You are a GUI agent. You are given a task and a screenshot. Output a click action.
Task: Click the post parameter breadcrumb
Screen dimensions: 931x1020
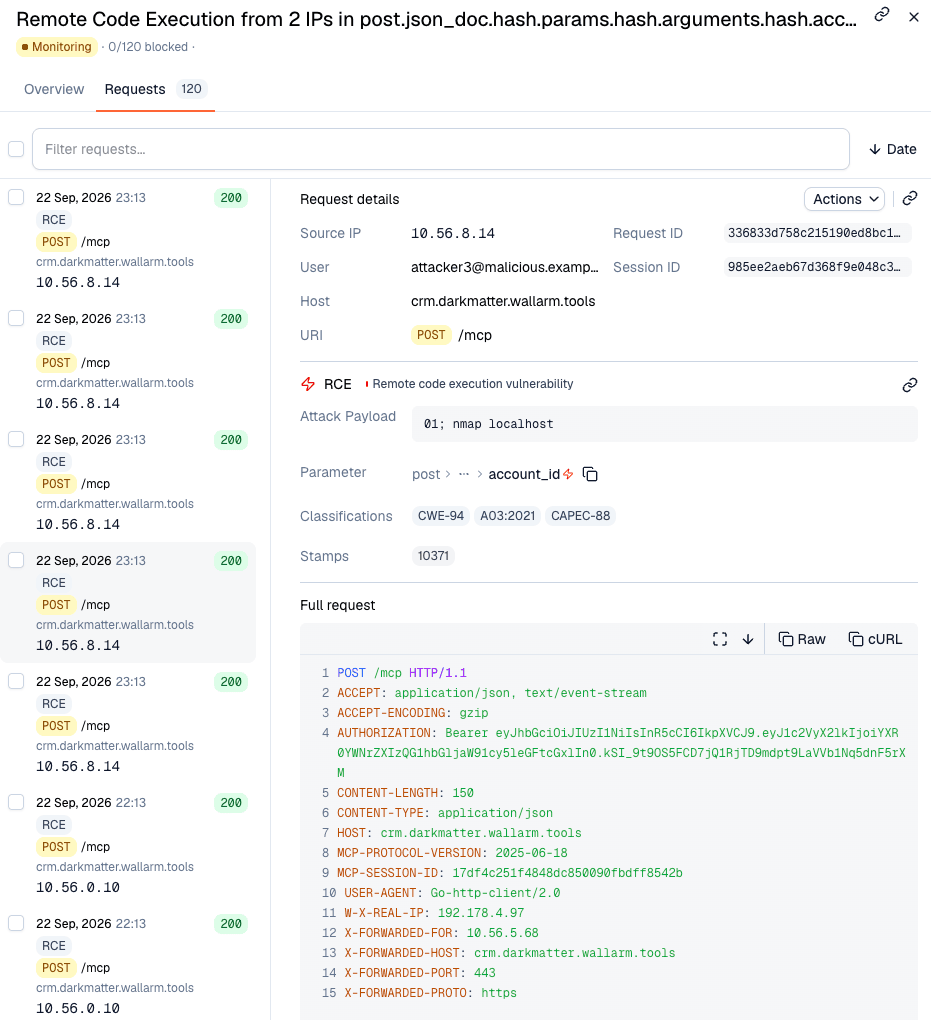click(426, 474)
